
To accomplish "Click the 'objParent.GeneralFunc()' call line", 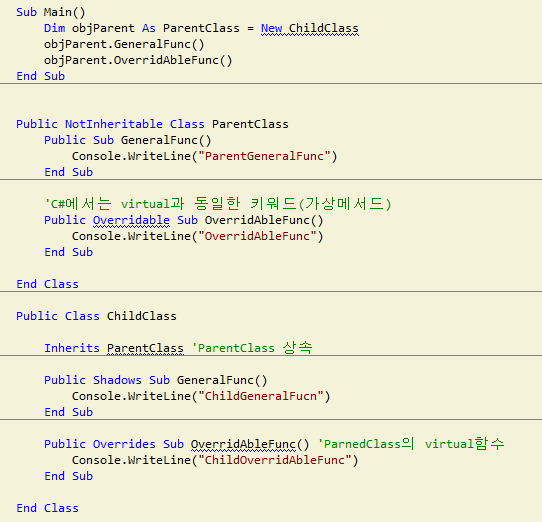I will 124,45.
